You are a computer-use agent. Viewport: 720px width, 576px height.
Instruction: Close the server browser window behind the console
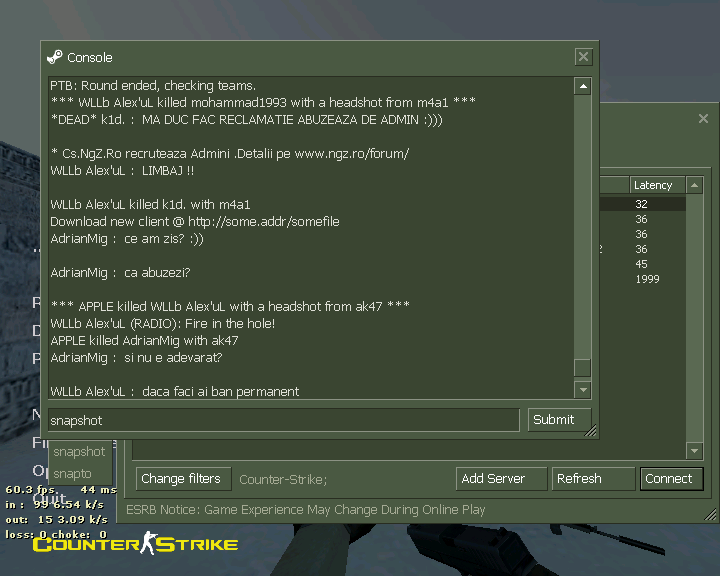pos(703,119)
